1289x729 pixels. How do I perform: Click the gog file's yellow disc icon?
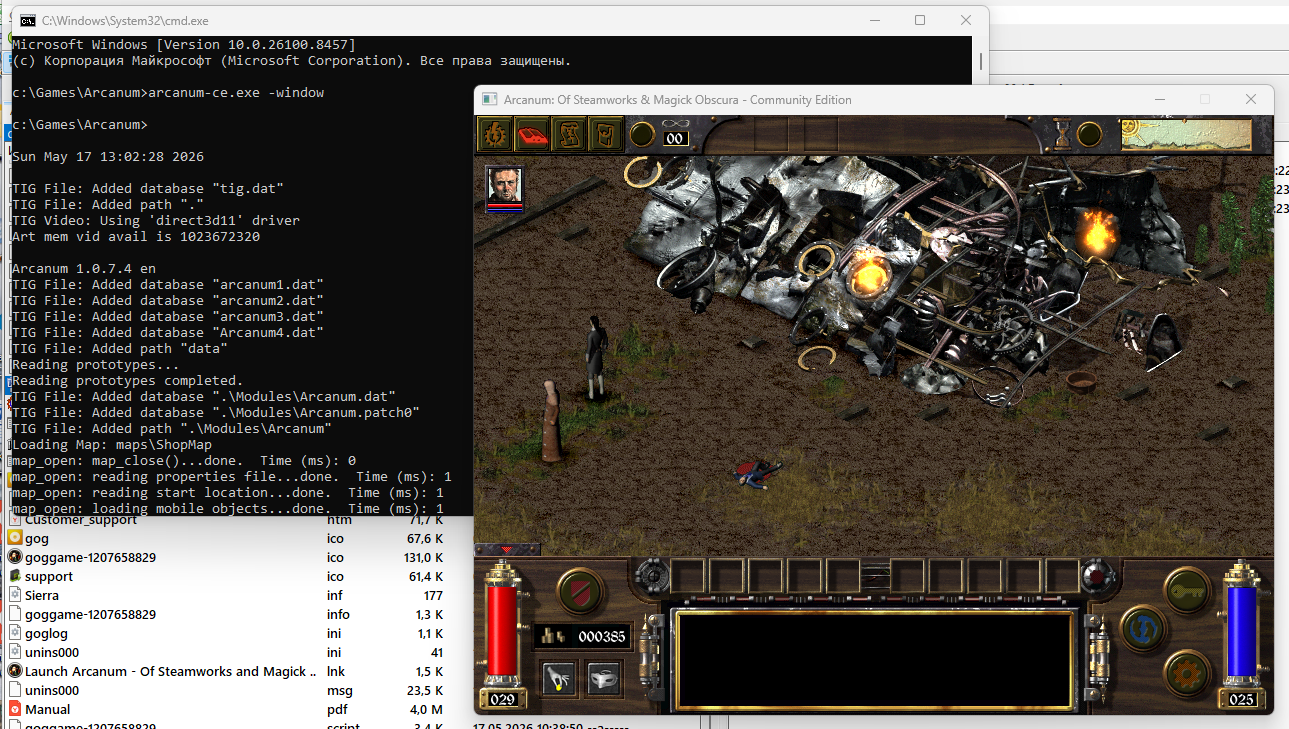click(15, 538)
